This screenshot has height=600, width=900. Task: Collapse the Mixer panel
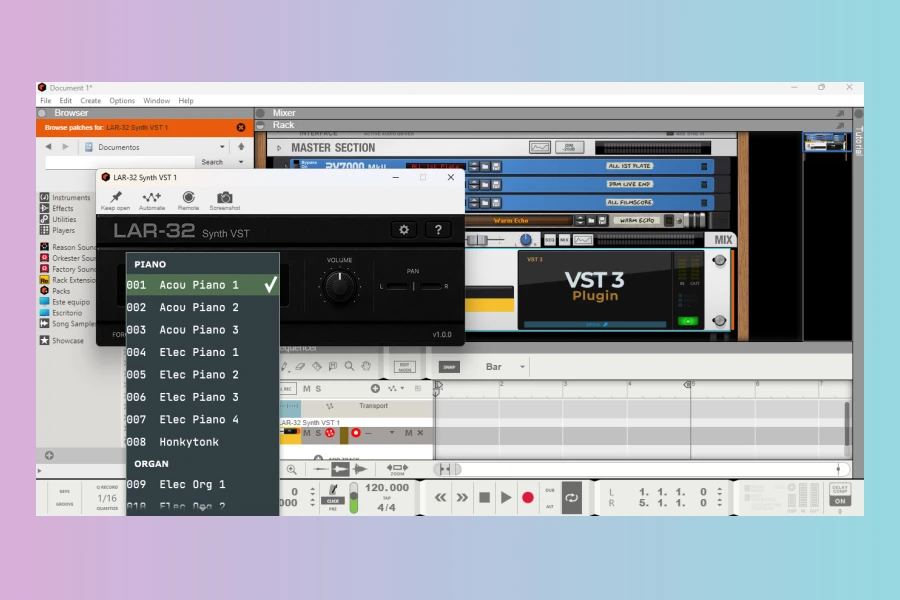click(x=261, y=113)
